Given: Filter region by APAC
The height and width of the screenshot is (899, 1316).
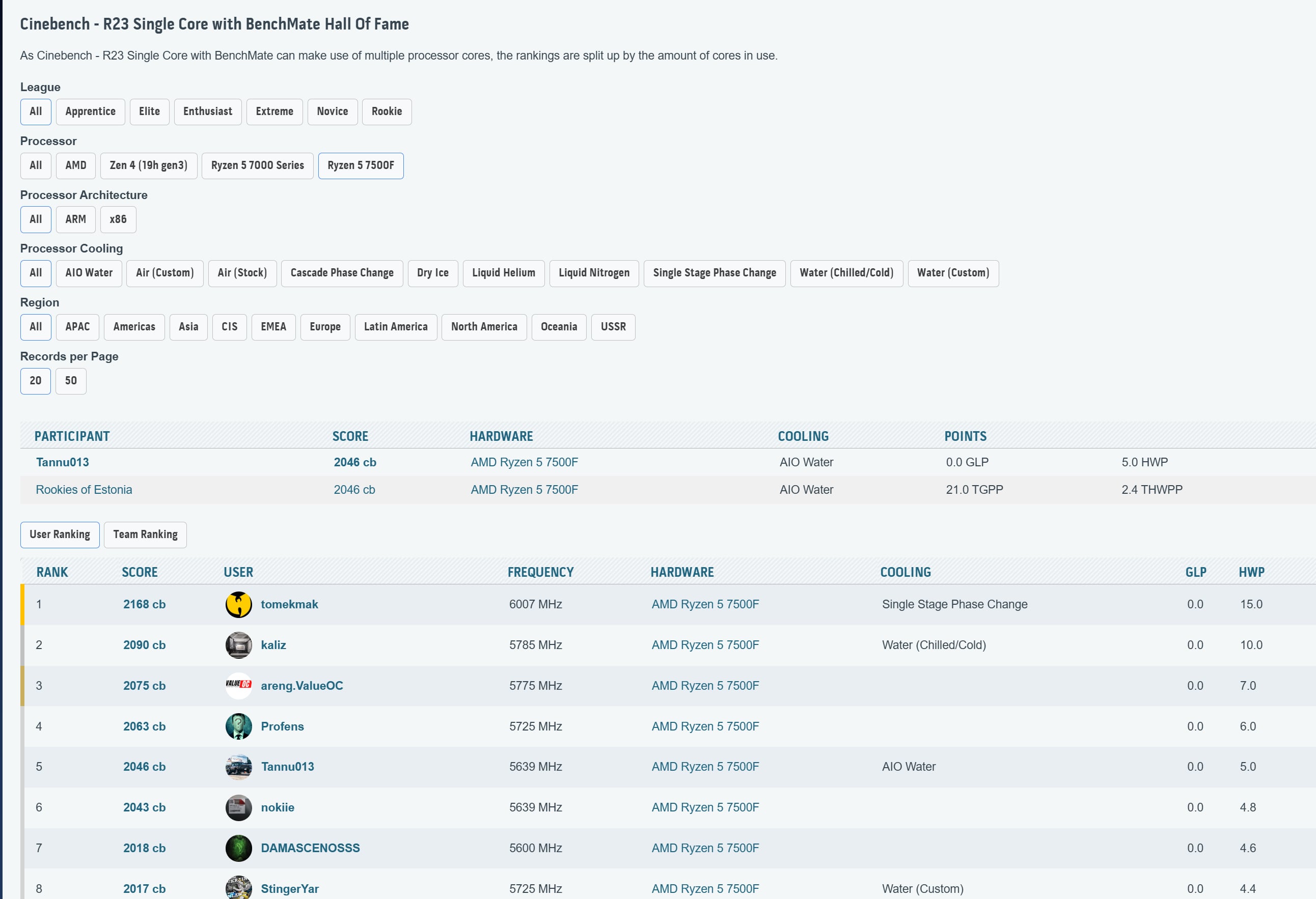Looking at the screenshot, I should (x=77, y=327).
